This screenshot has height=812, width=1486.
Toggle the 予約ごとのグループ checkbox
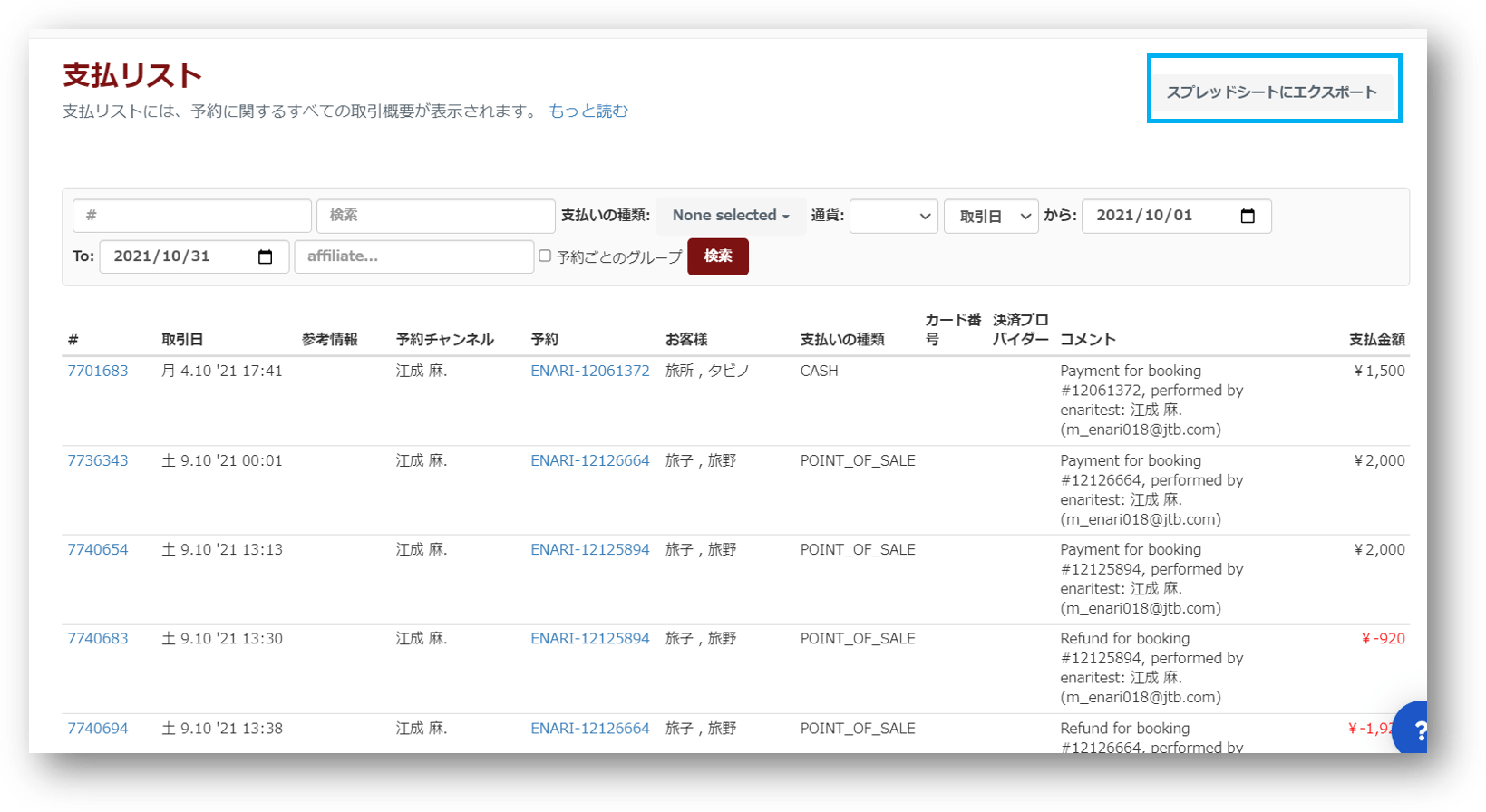545,256
